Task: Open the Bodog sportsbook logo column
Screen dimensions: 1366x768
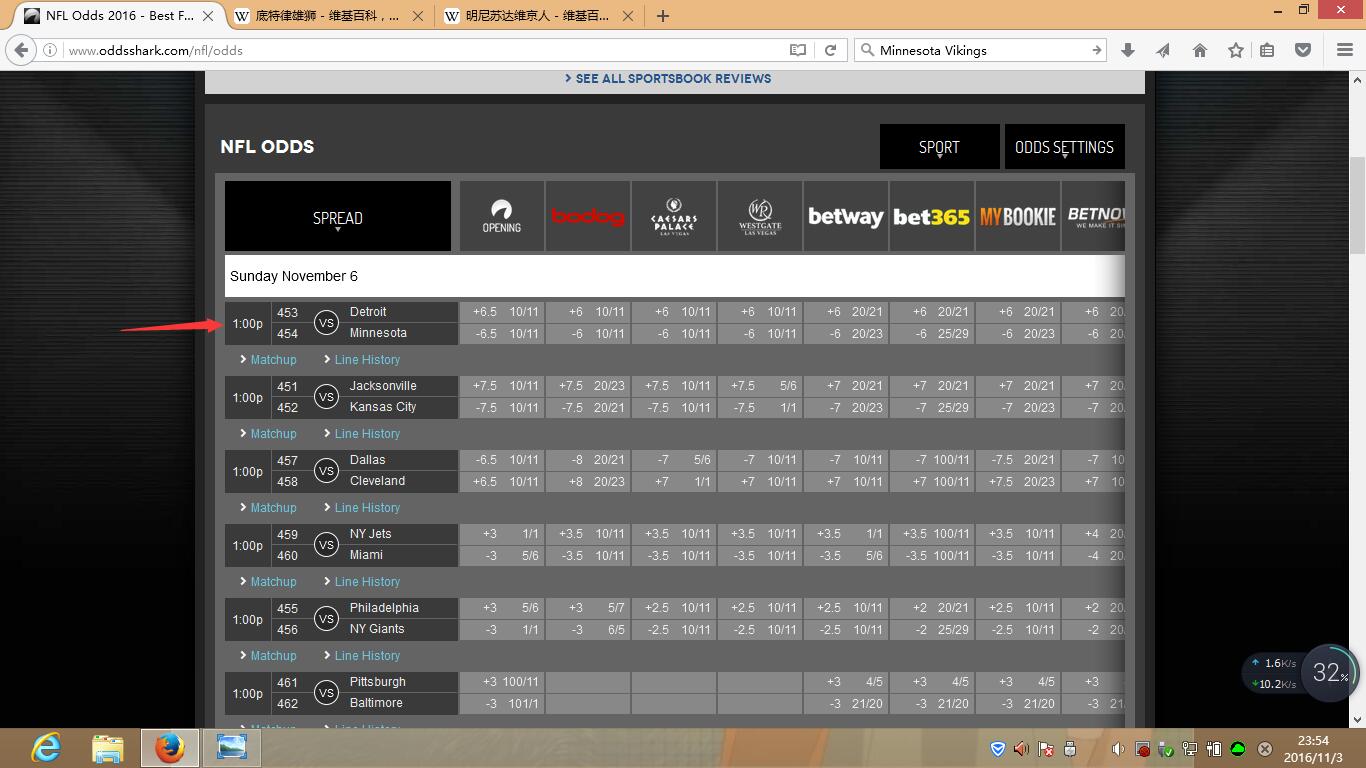Action: pyautogui.click(x=588, y=216)
